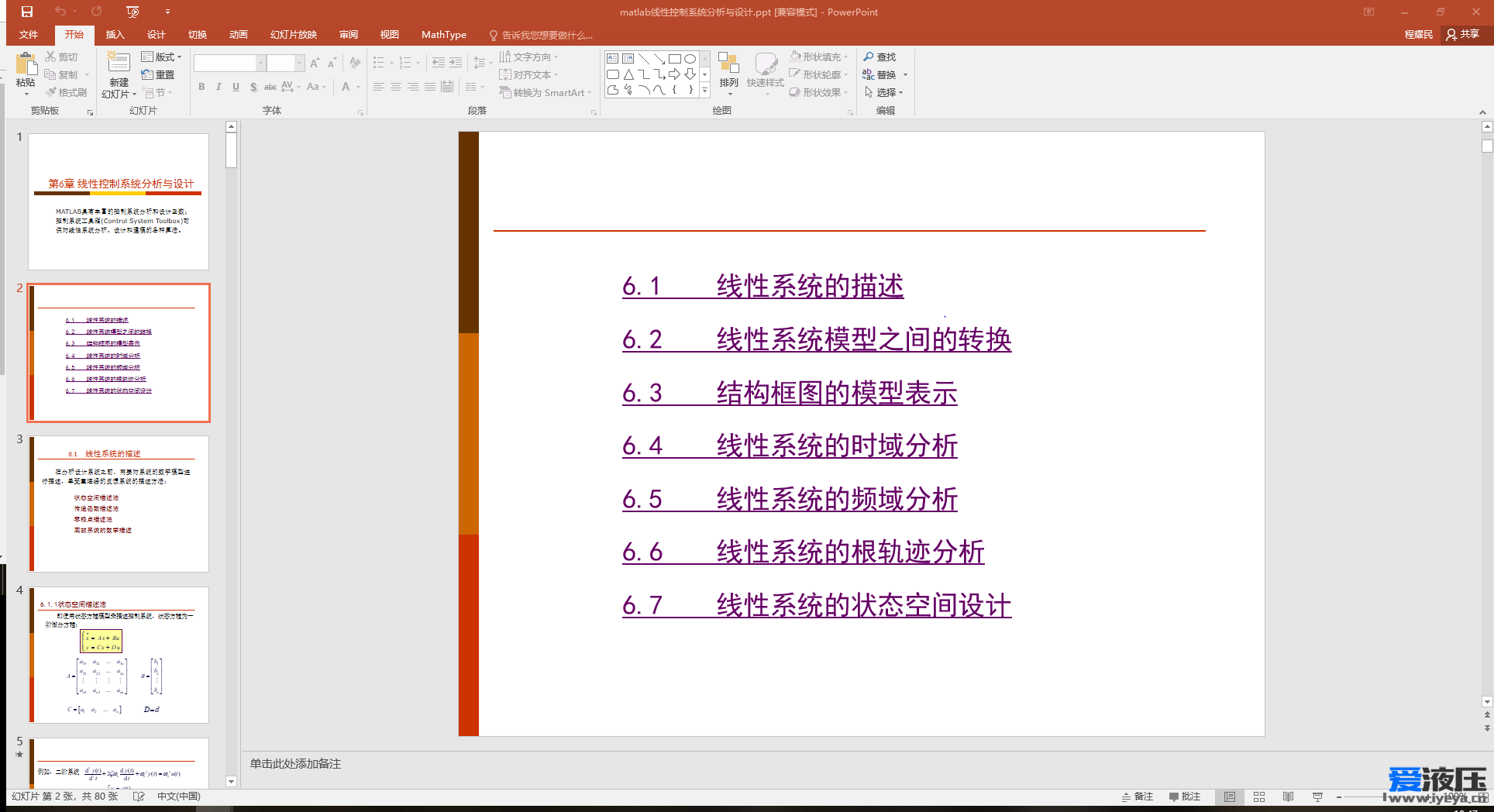Click the Undo arrow icon
The image size is (1494, 812).
(x=60, y=12)
